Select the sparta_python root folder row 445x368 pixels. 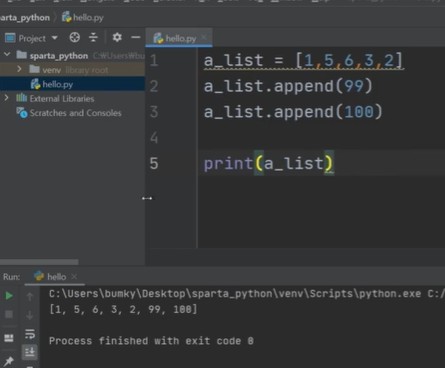point(72,55)
